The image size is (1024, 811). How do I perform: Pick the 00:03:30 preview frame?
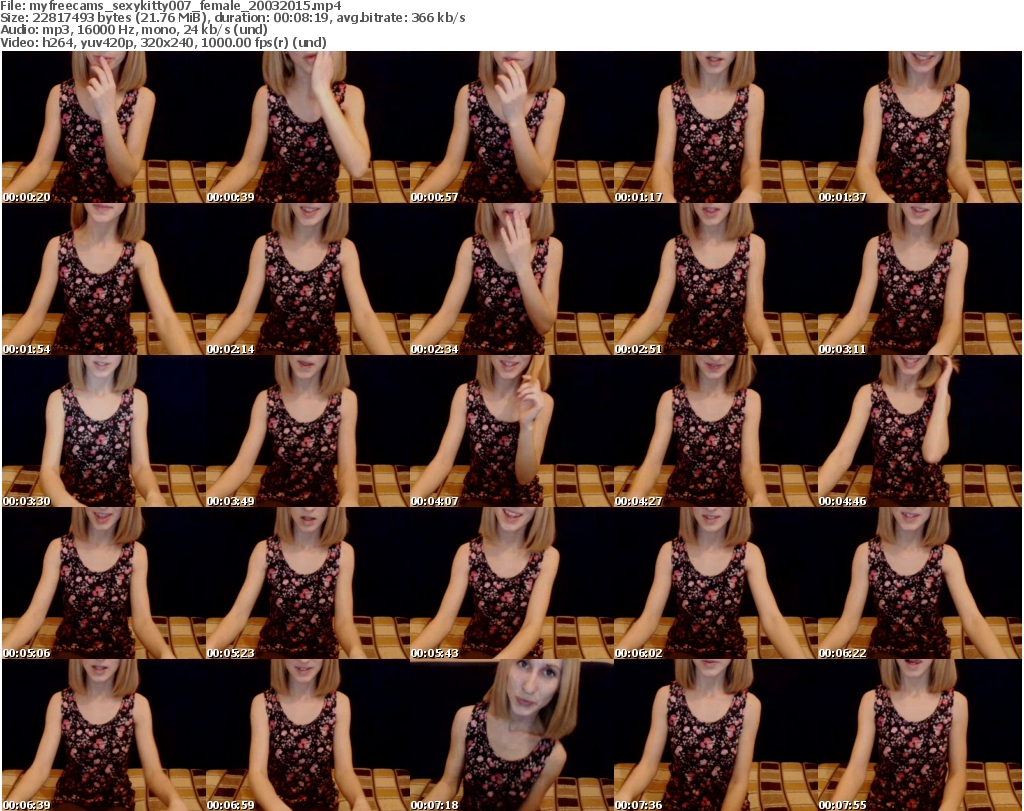104,432
